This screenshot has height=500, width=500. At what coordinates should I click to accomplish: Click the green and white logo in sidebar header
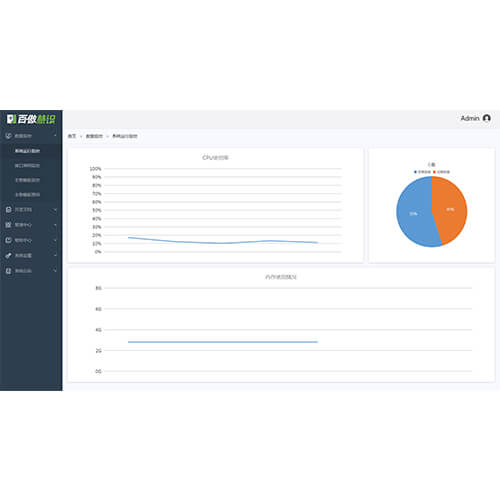click(31, 119)
